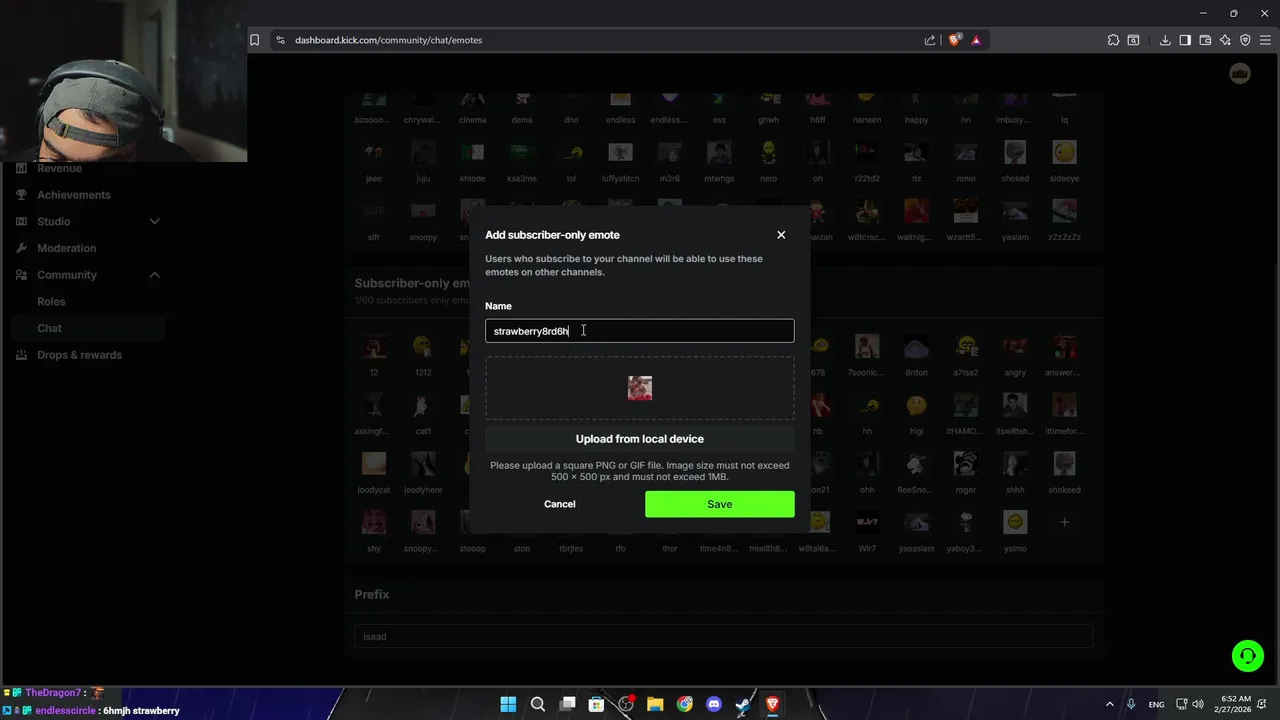Open Windows taskbar Search

click(538, 704)
